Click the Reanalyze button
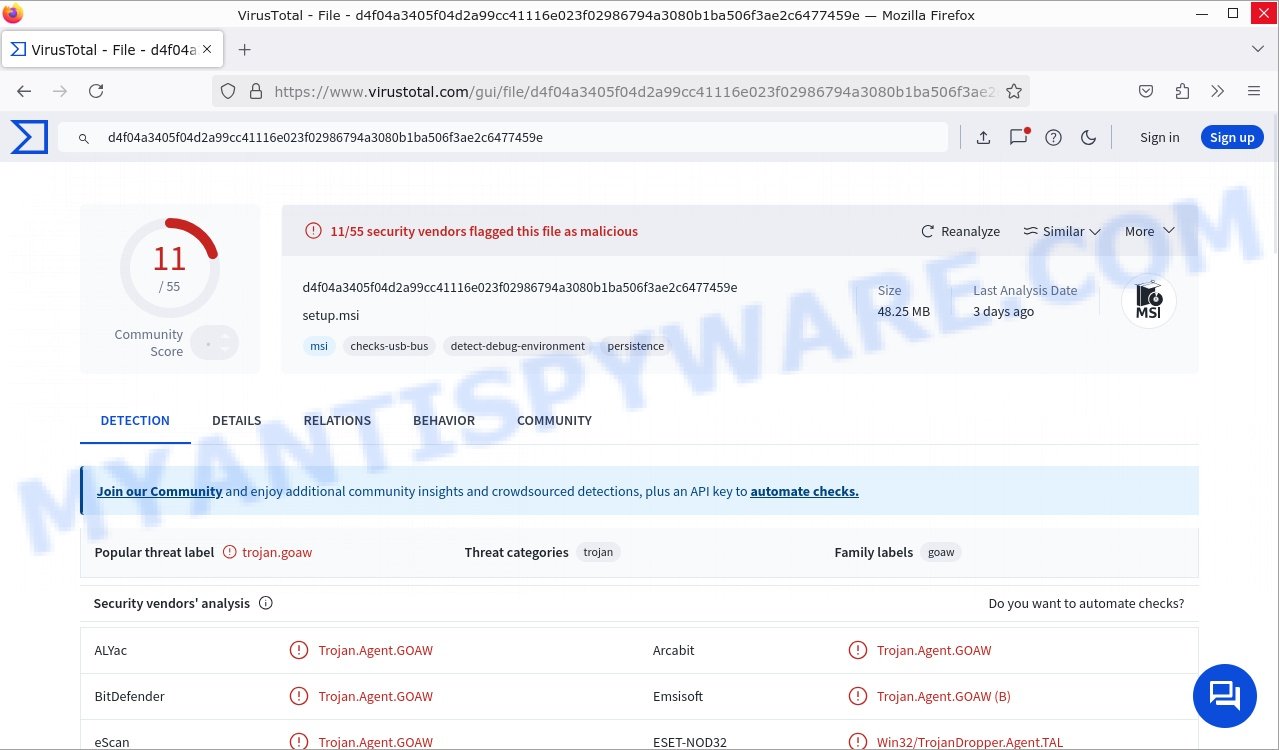Viewport: 1279px width, 750px height. [960, 231]
